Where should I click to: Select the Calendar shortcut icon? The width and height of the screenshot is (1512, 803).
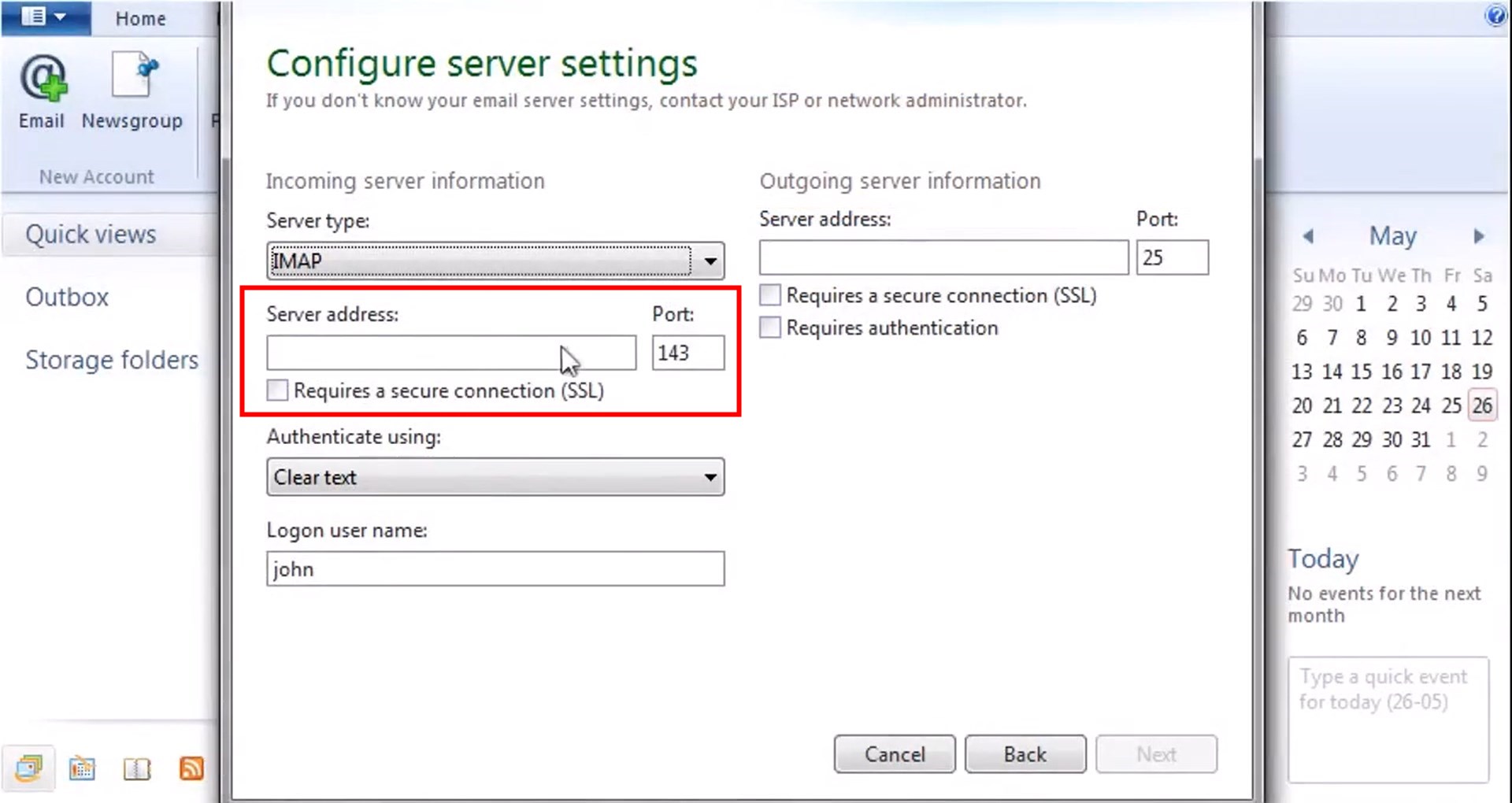tap(83, 768)
